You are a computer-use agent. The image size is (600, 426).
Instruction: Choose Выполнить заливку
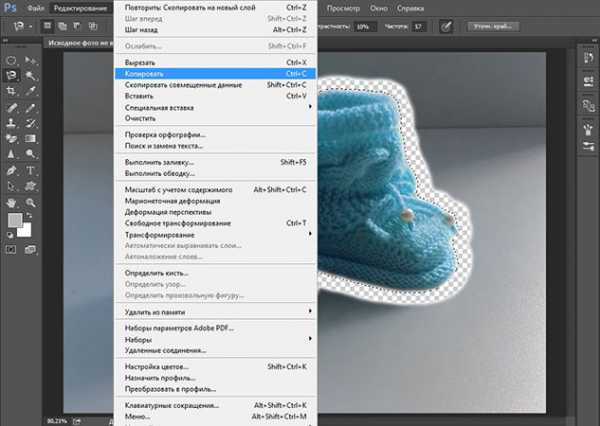[x=215, y=162]
